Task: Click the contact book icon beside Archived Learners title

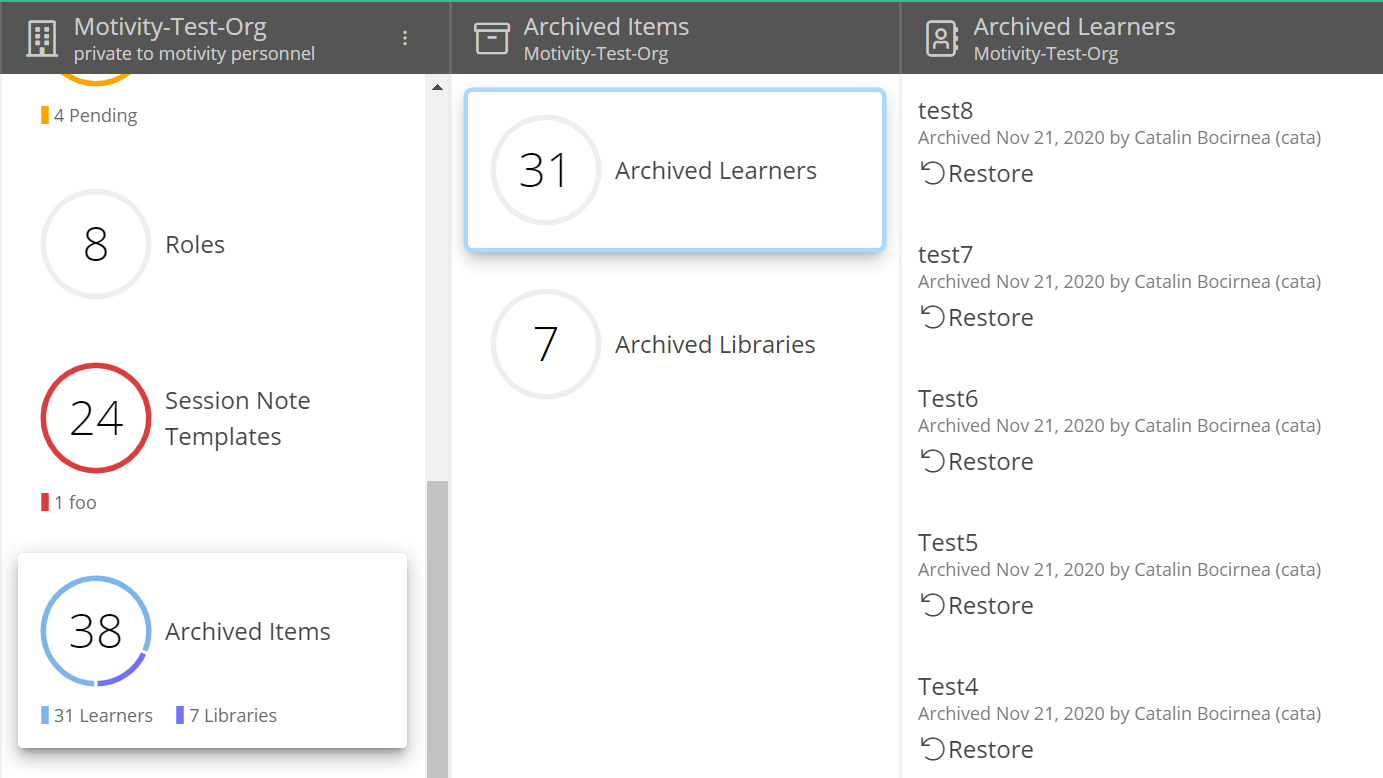Action: (940, 37)
